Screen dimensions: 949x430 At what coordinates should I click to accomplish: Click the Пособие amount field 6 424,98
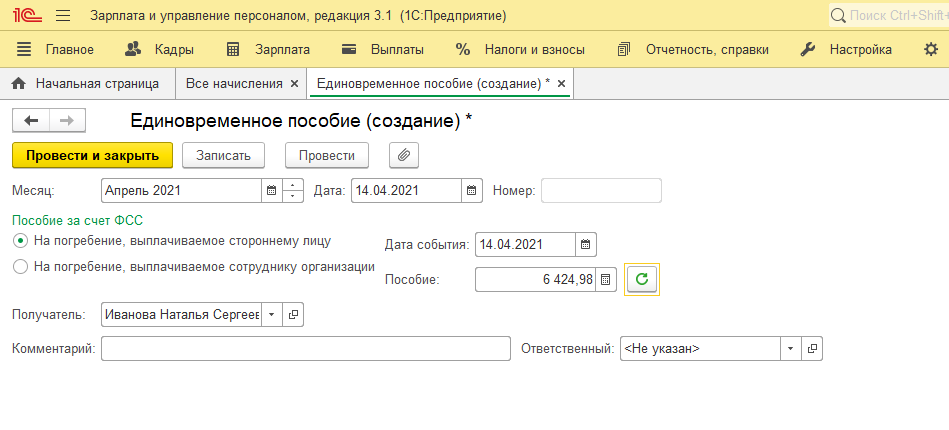tap(535, 279)
